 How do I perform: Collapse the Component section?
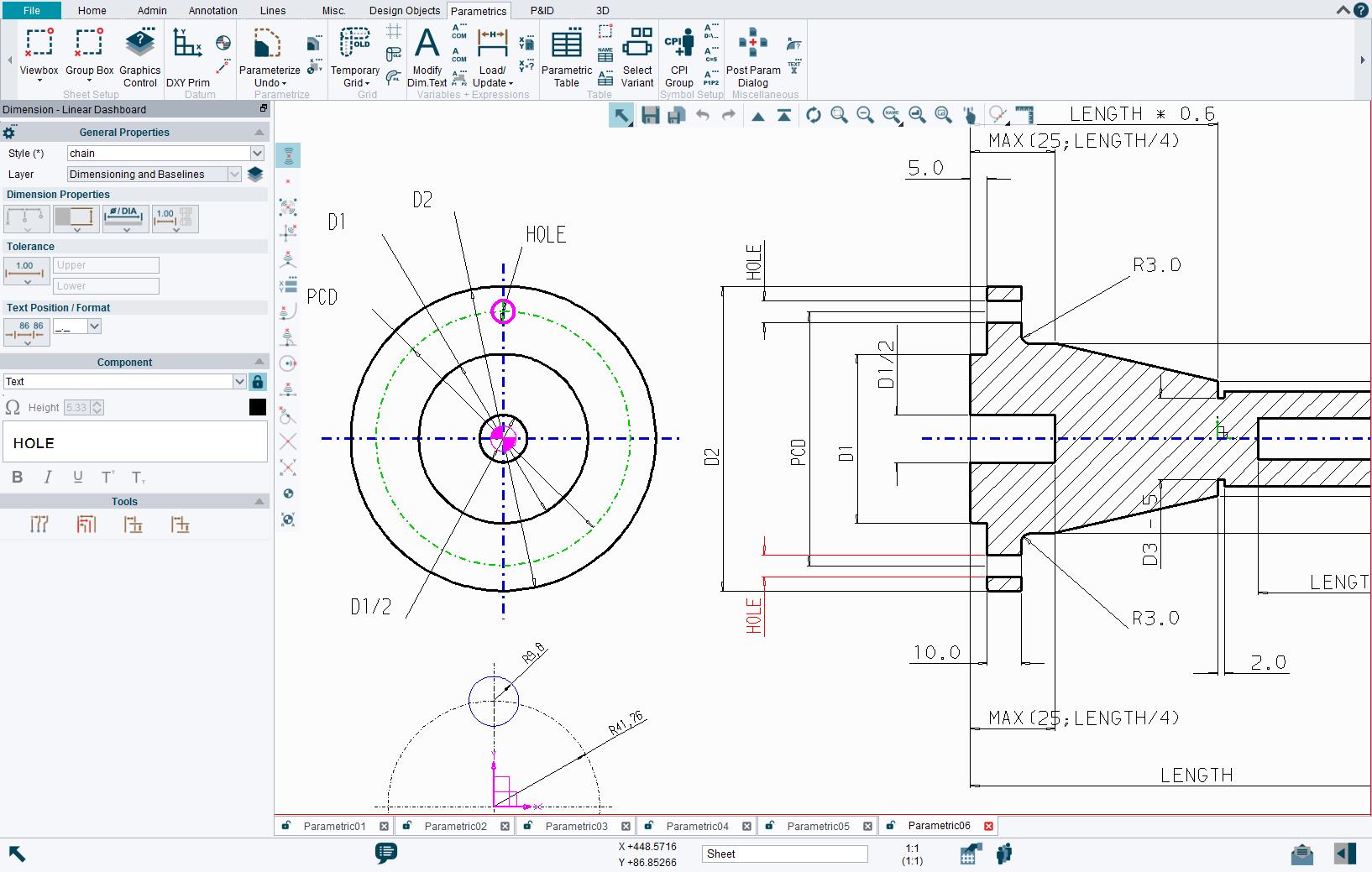tap(259, 362)
